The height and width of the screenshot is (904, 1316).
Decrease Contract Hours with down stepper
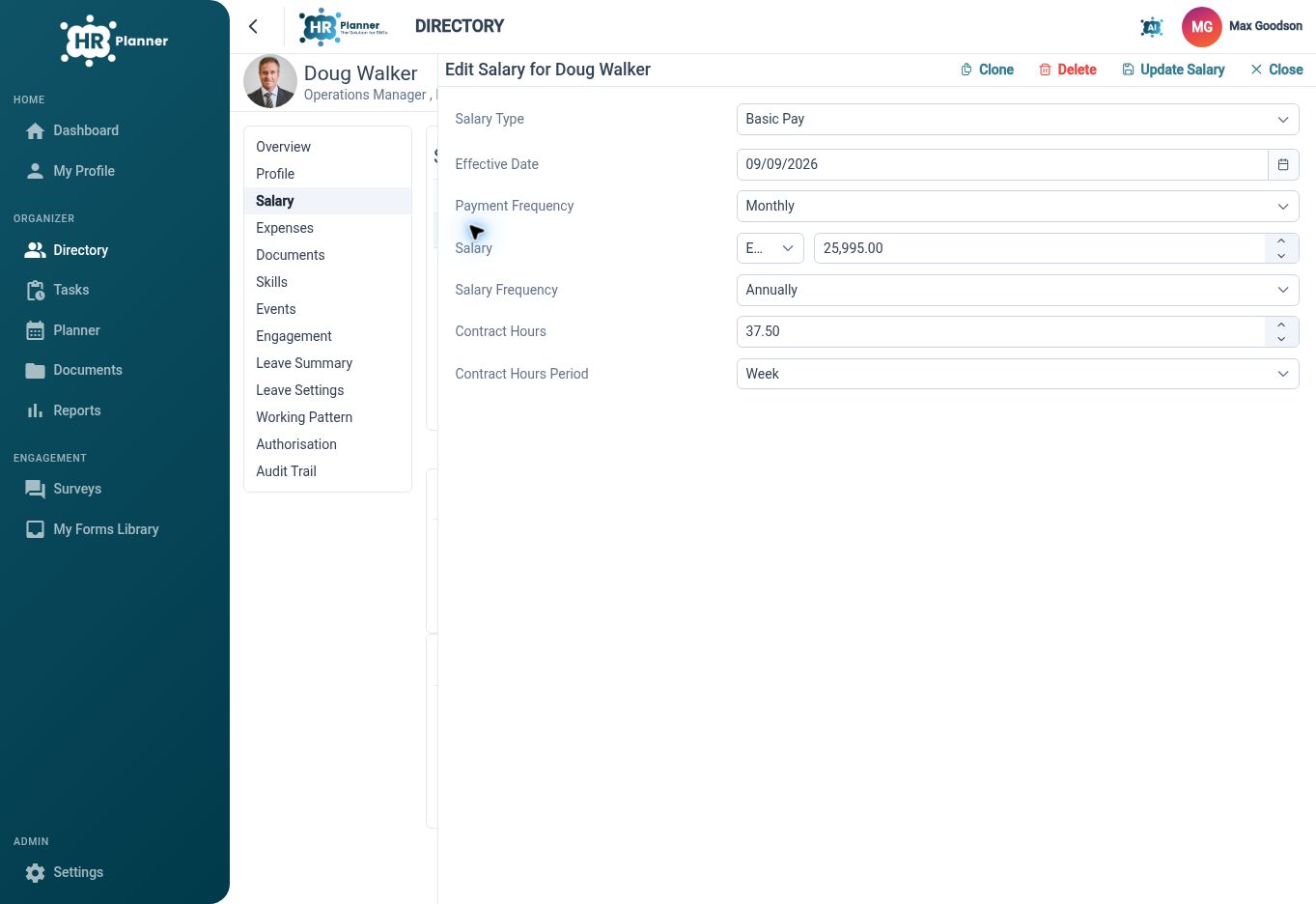coord(1281,339)
